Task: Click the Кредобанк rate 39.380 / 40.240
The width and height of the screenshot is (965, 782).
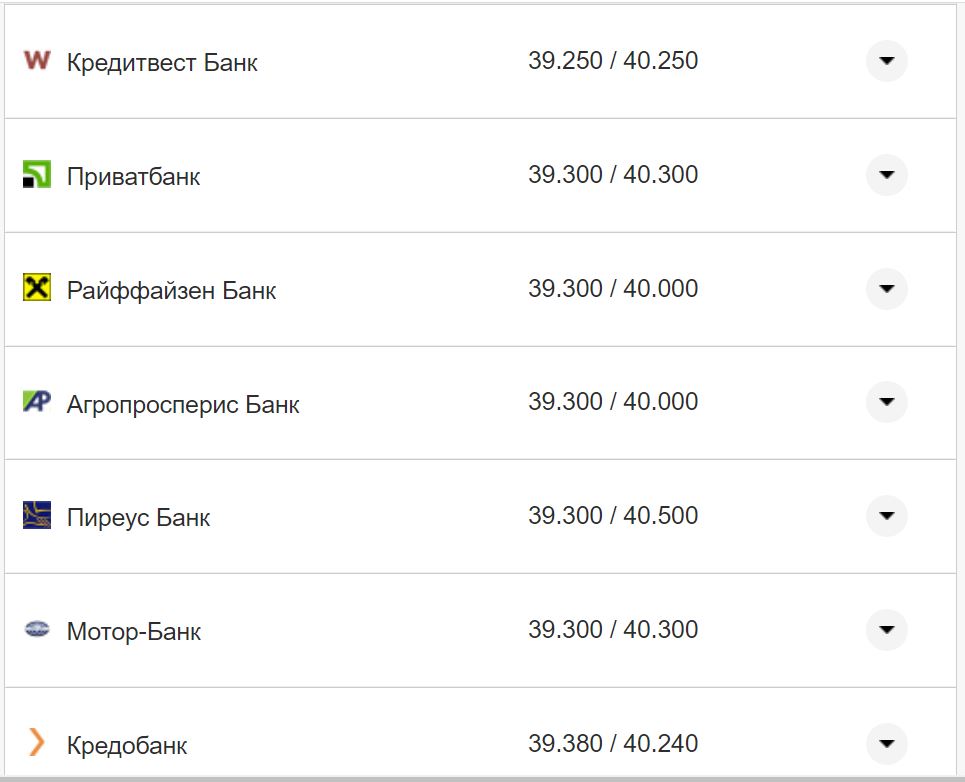Action: click(613, 744)
